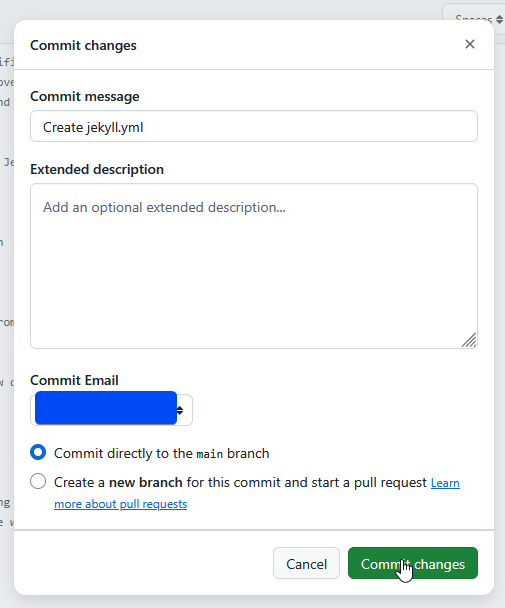Viewport: 505px width, 608px height.
Task: Click the green Commit changes button
Action: 413,563
